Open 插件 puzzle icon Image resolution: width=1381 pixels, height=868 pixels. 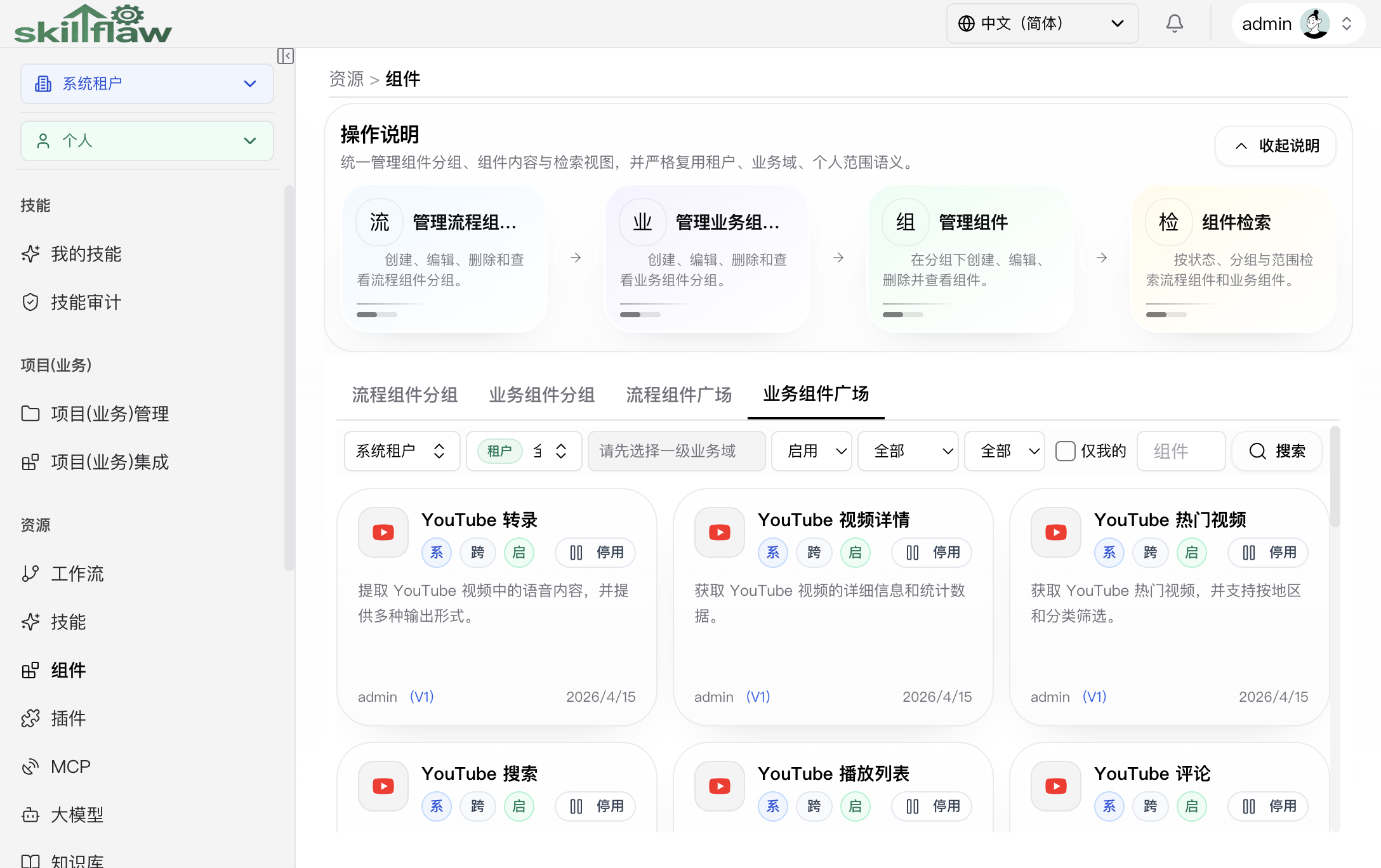tap(30, 718)
